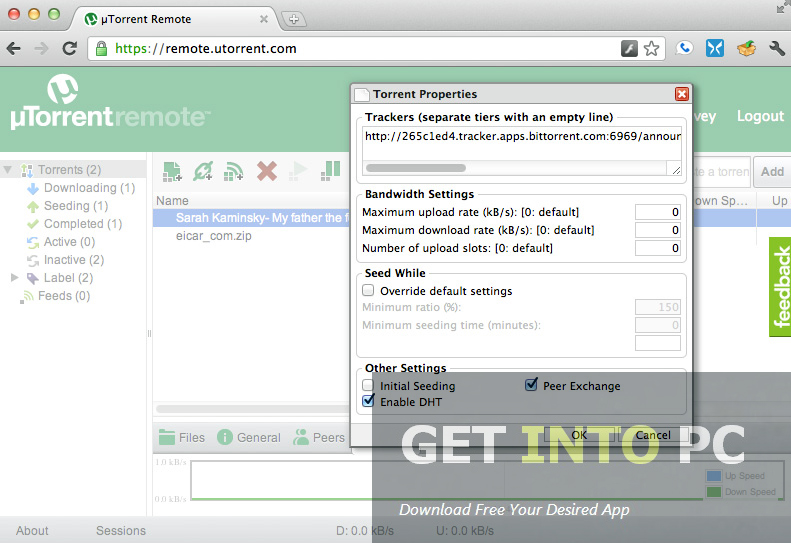Select Downloading (1) in sidebar
Viewport: 791px width, 543px height.
pyautogui.click(x=89, y=188)
